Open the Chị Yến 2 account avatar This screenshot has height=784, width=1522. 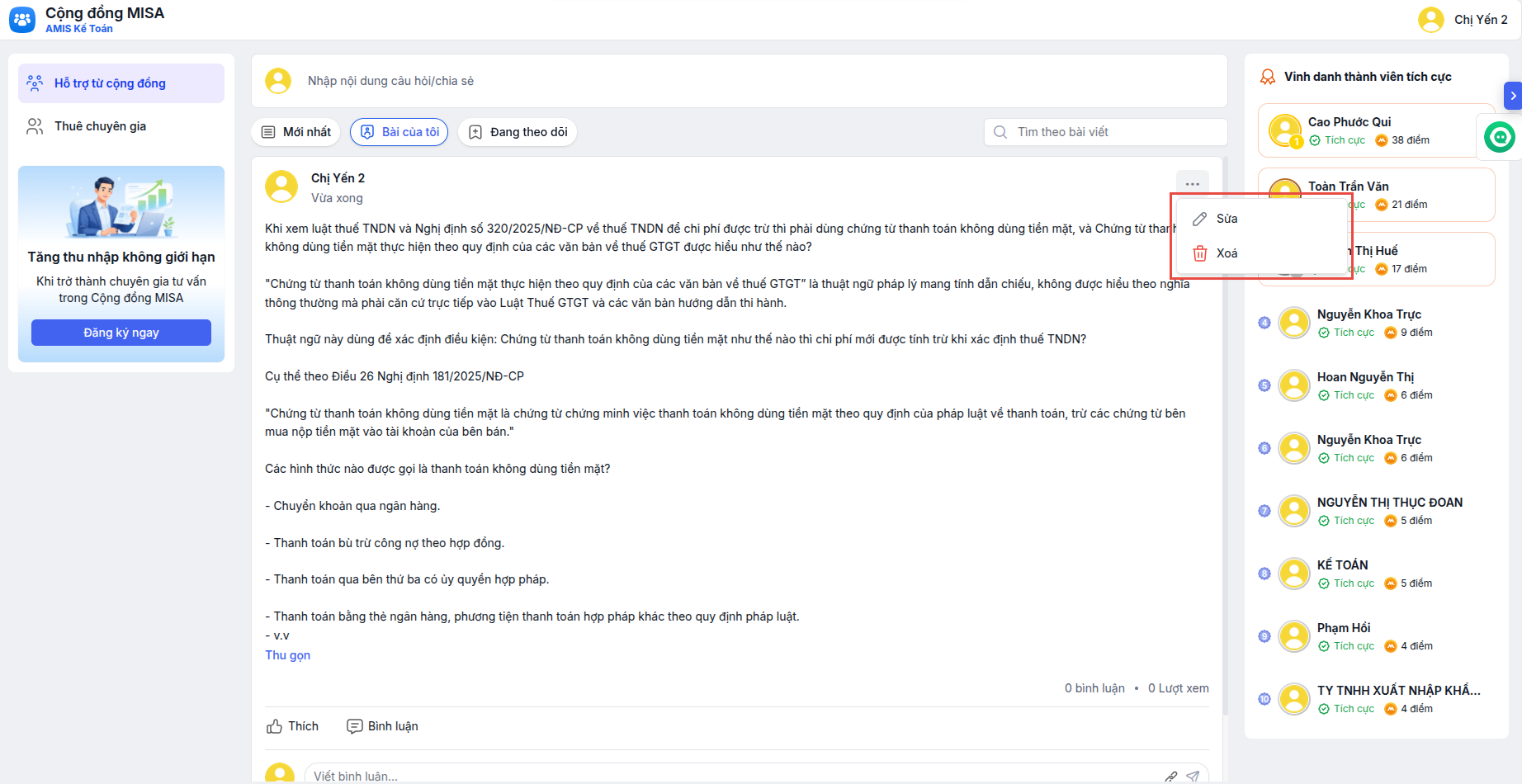(x=1430, y=20)
